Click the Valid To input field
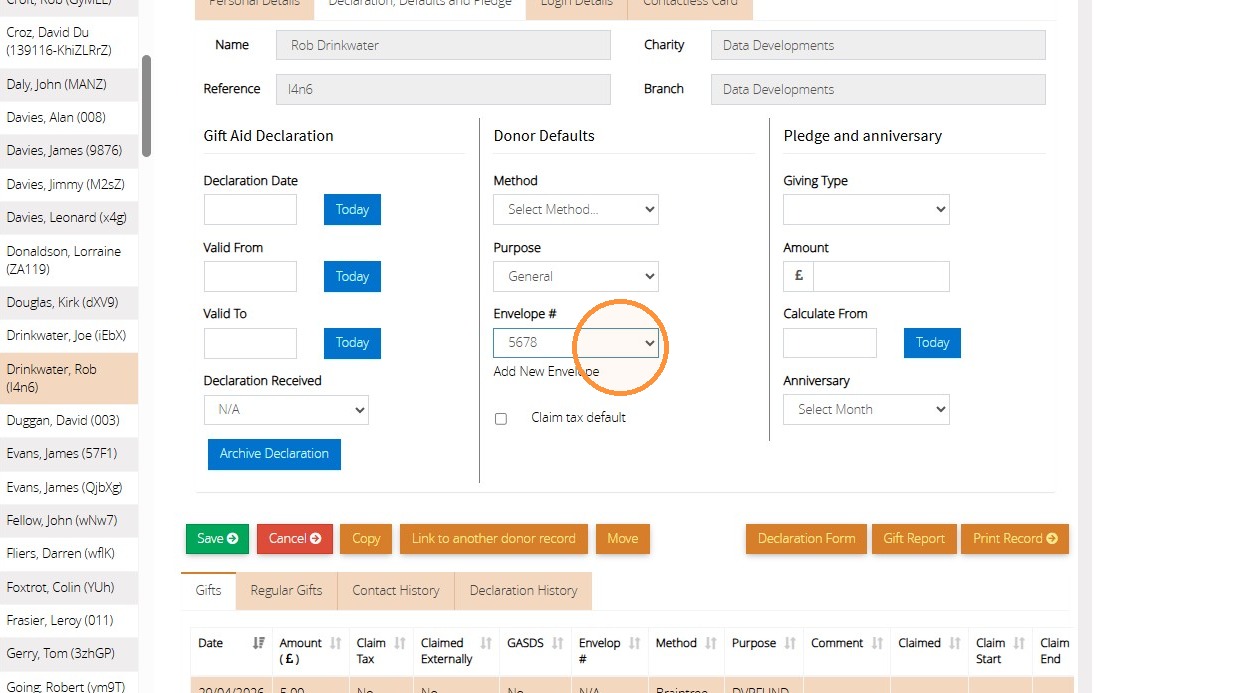Viewport: 1239px width, 693px height. pyautogui.click(x=250, y=343)
